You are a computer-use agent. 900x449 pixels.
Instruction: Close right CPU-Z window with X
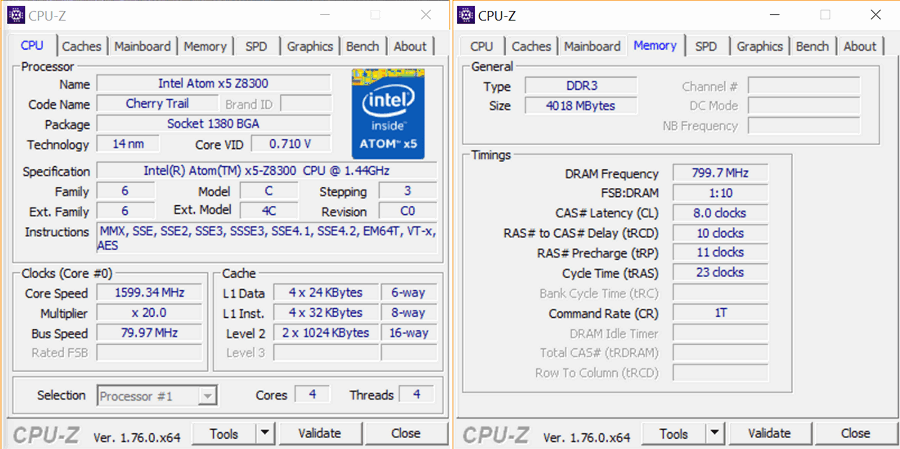[x=876, y=16]
